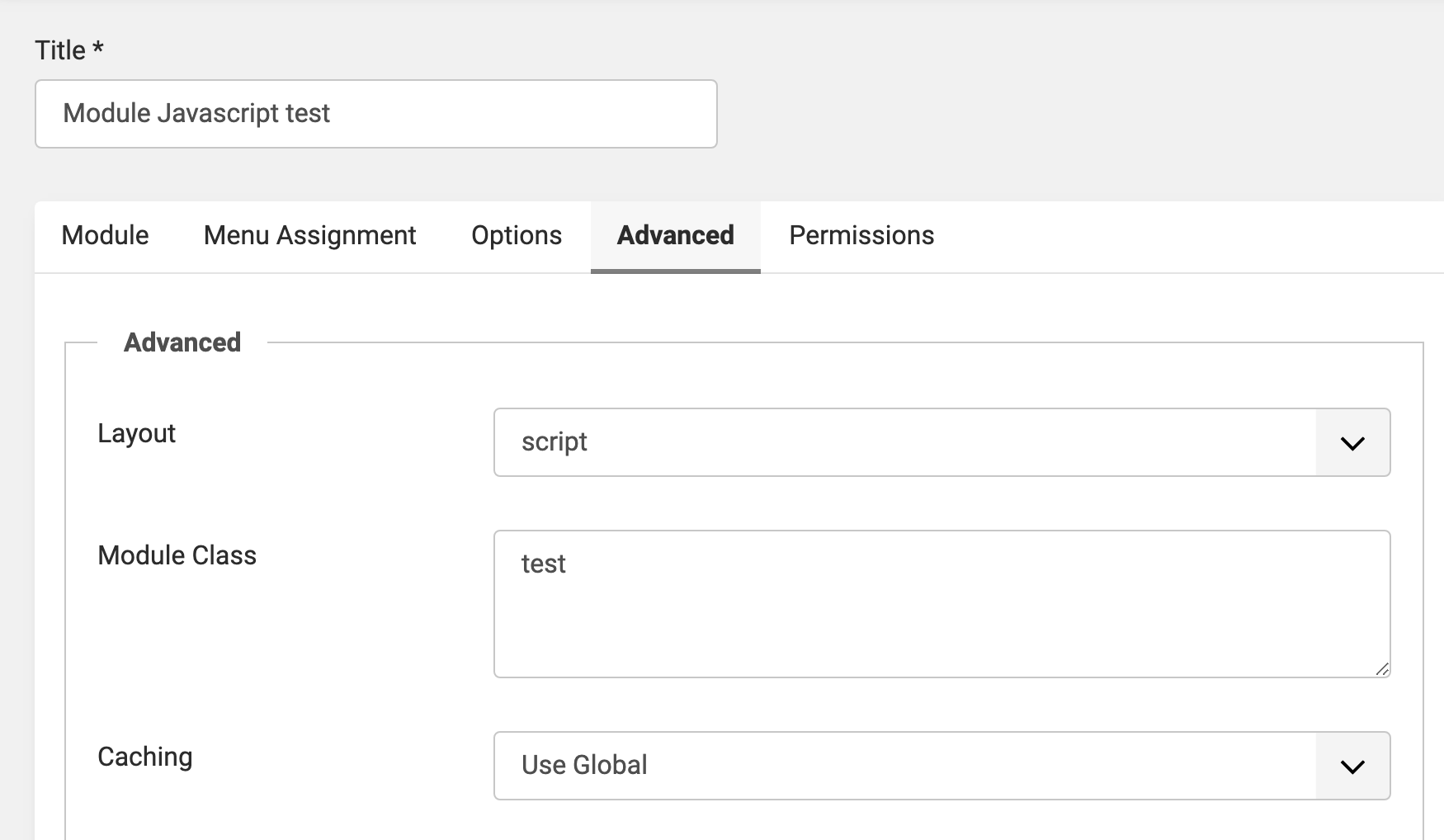Go to the Options tab

[517, 236]
